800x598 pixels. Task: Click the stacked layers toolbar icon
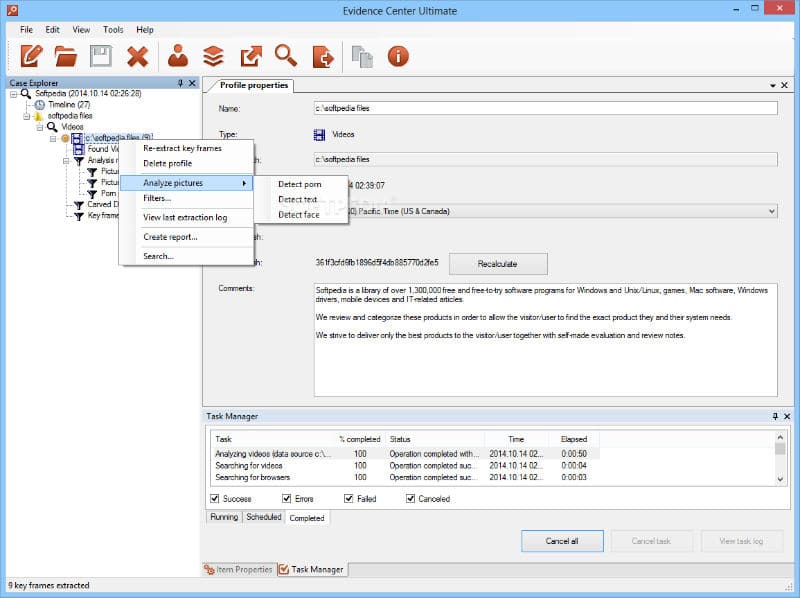pyautogui.click(x=213, y=56)
